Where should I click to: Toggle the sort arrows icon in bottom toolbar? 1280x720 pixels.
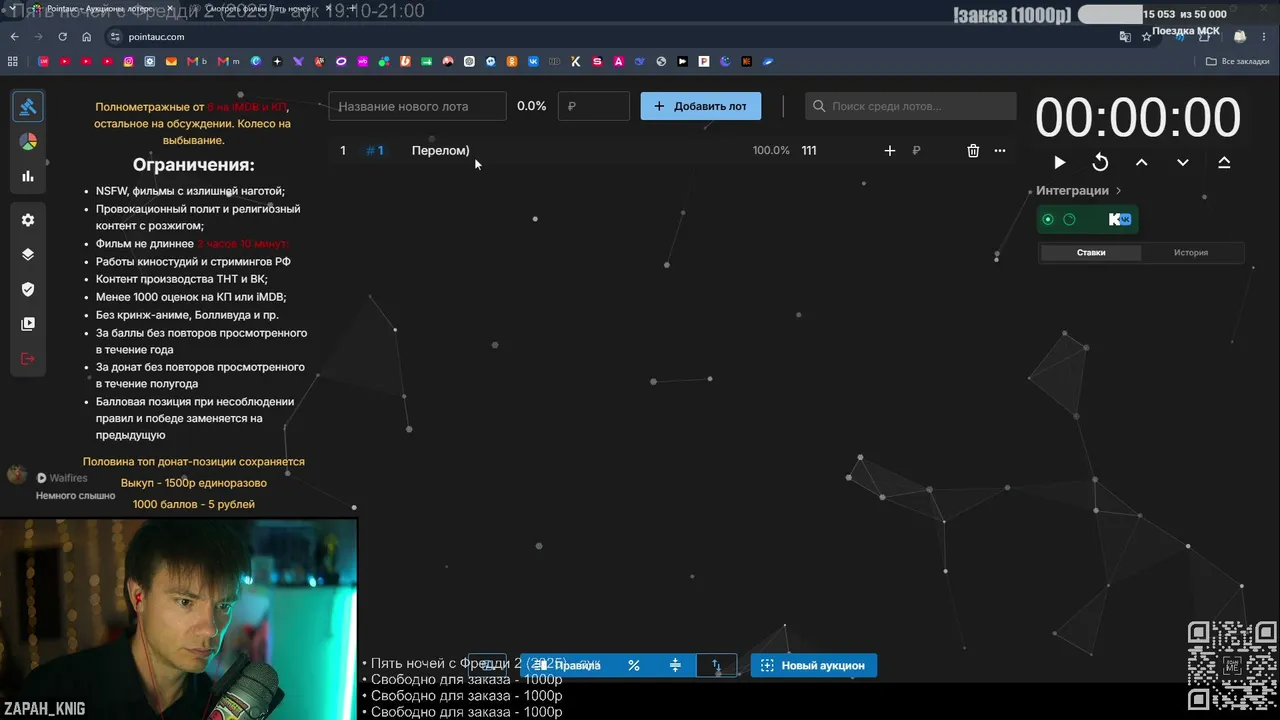(716, 665)
